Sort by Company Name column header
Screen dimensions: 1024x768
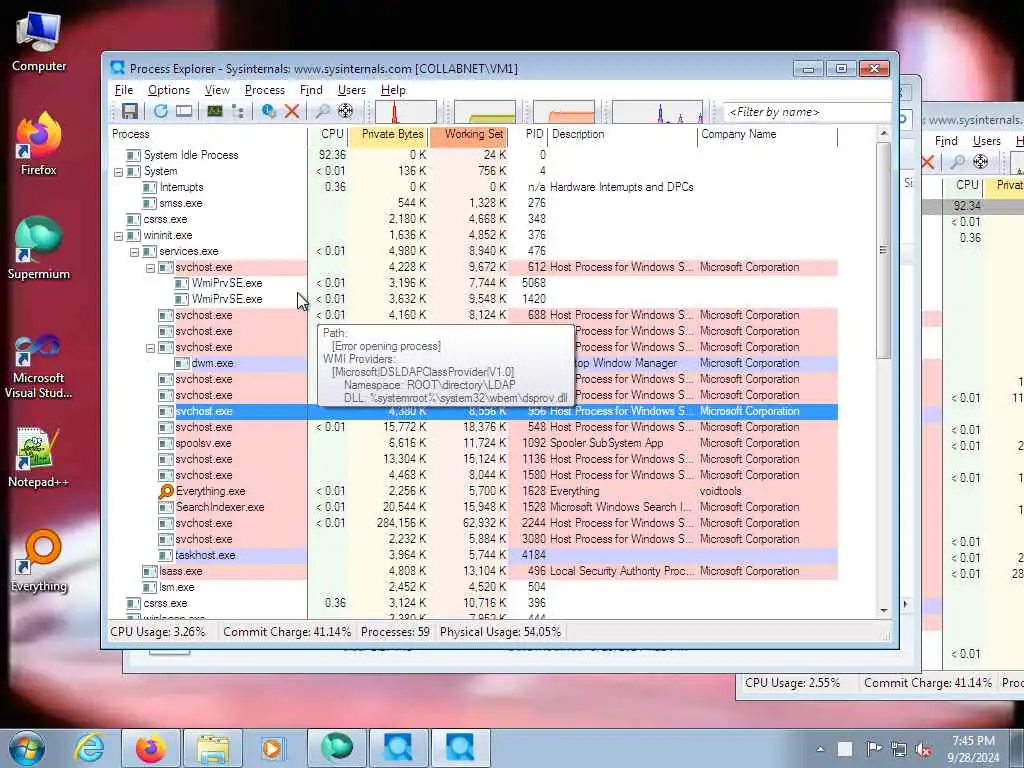point(767,134)
